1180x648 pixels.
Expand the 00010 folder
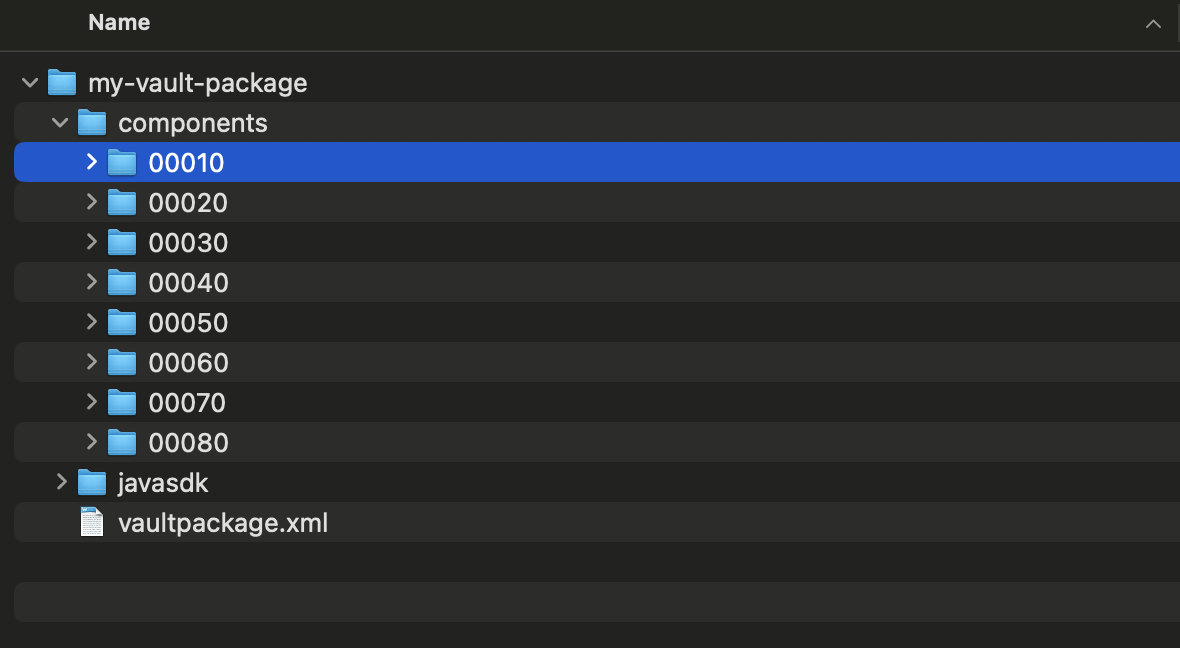tap(91, 162)
